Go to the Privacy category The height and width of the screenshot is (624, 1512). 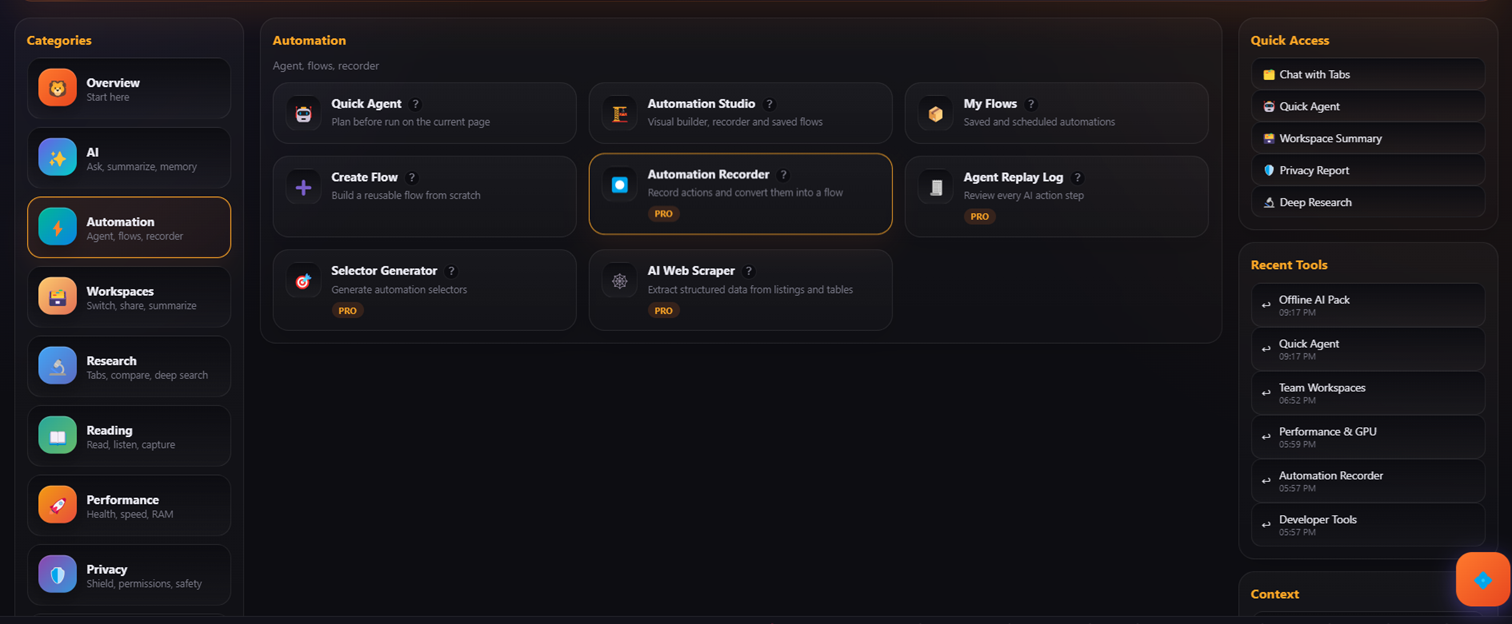(129, 575)
